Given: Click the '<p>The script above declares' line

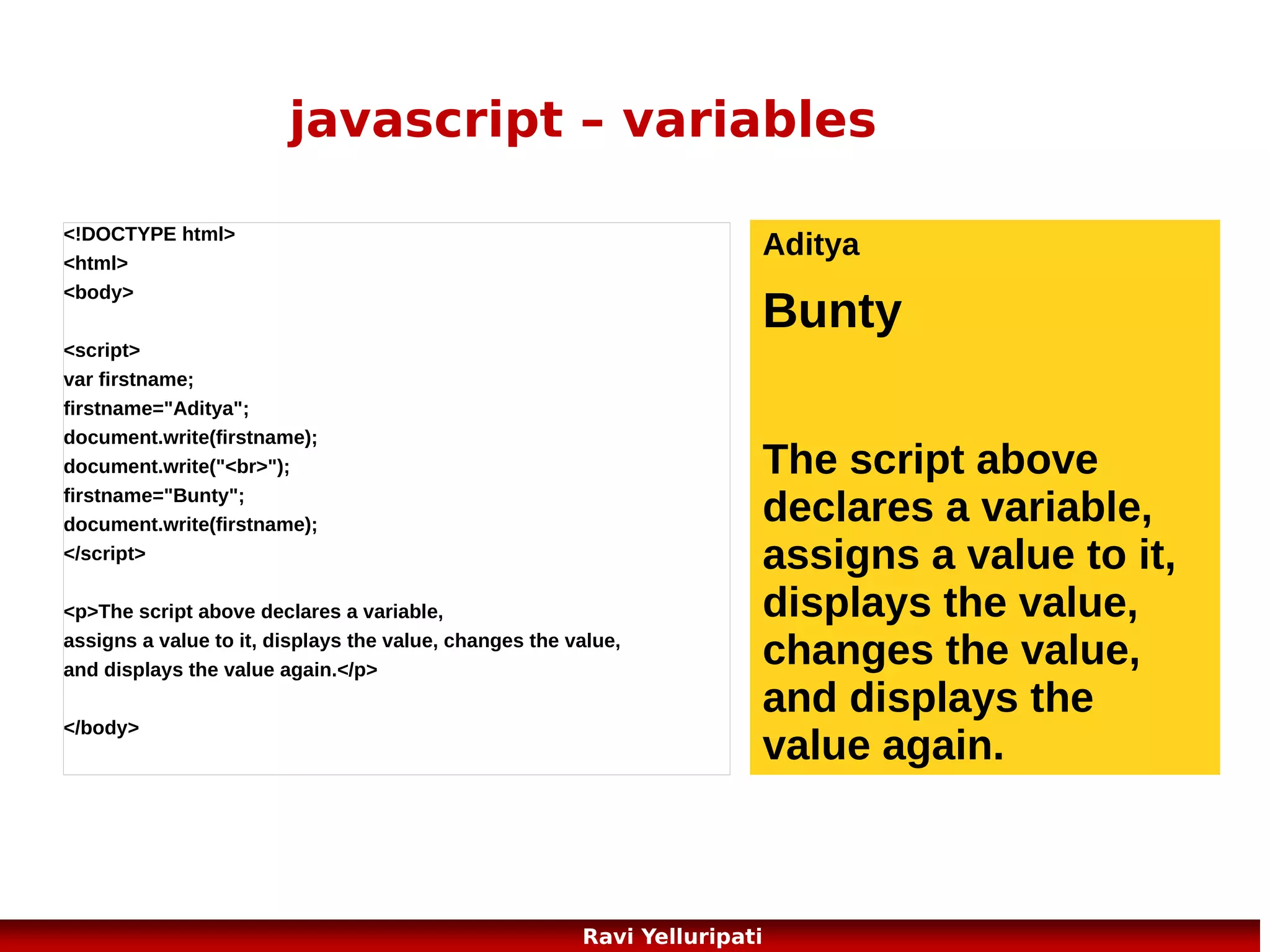Looking at the screenshot, I should coord(253,612).
